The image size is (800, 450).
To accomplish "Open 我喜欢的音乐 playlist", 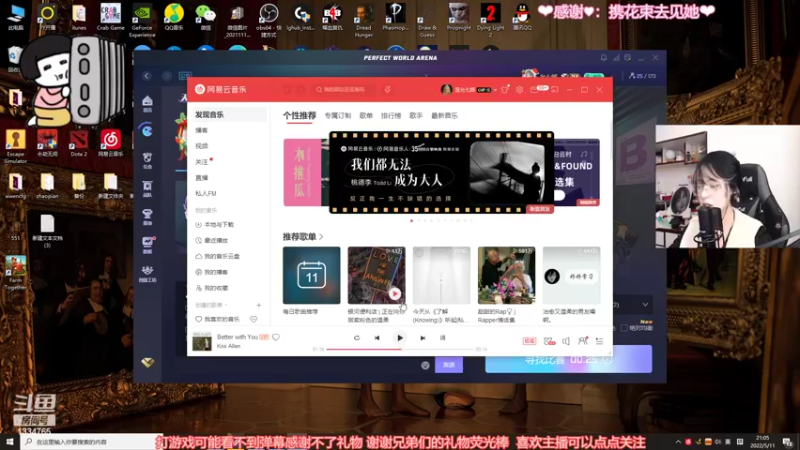I will click(217, 319).
